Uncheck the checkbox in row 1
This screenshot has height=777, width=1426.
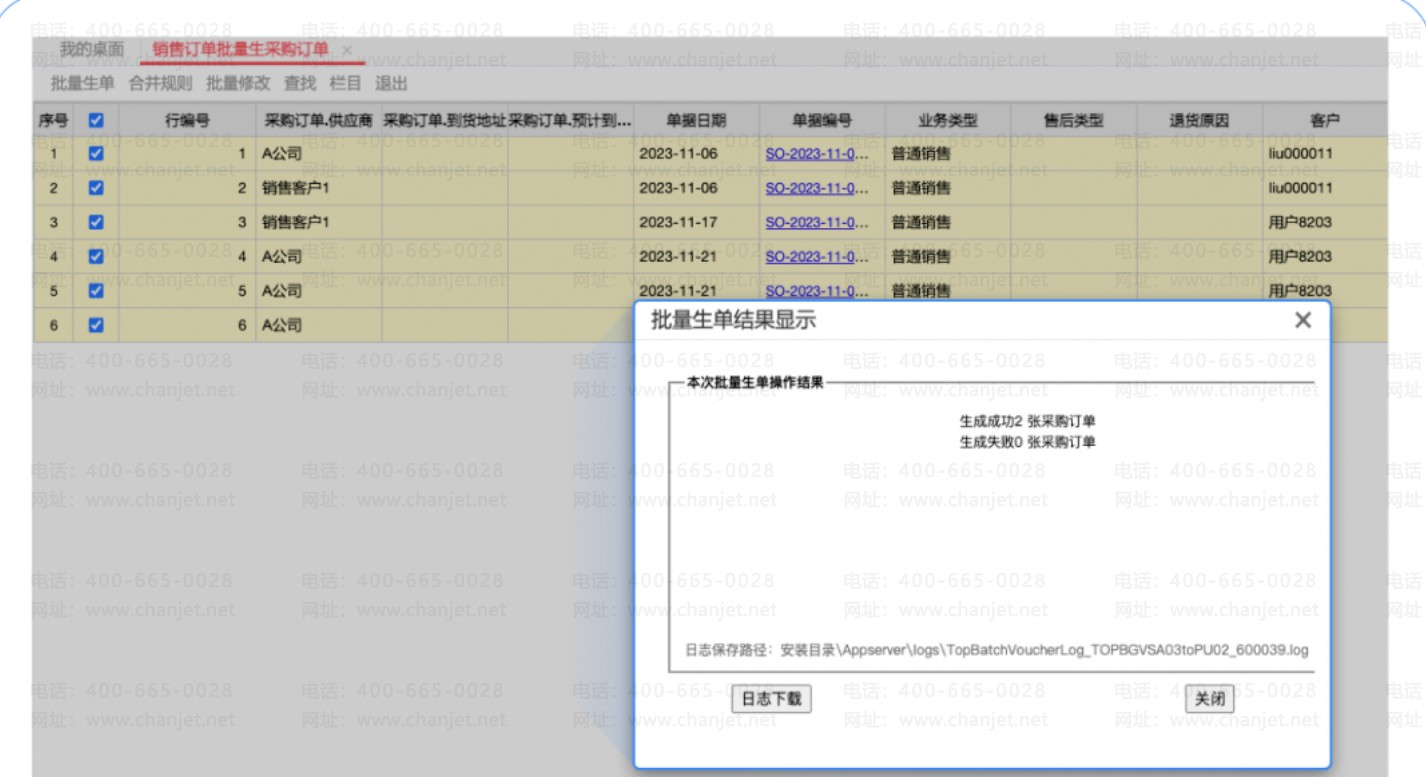pos(96,154)
